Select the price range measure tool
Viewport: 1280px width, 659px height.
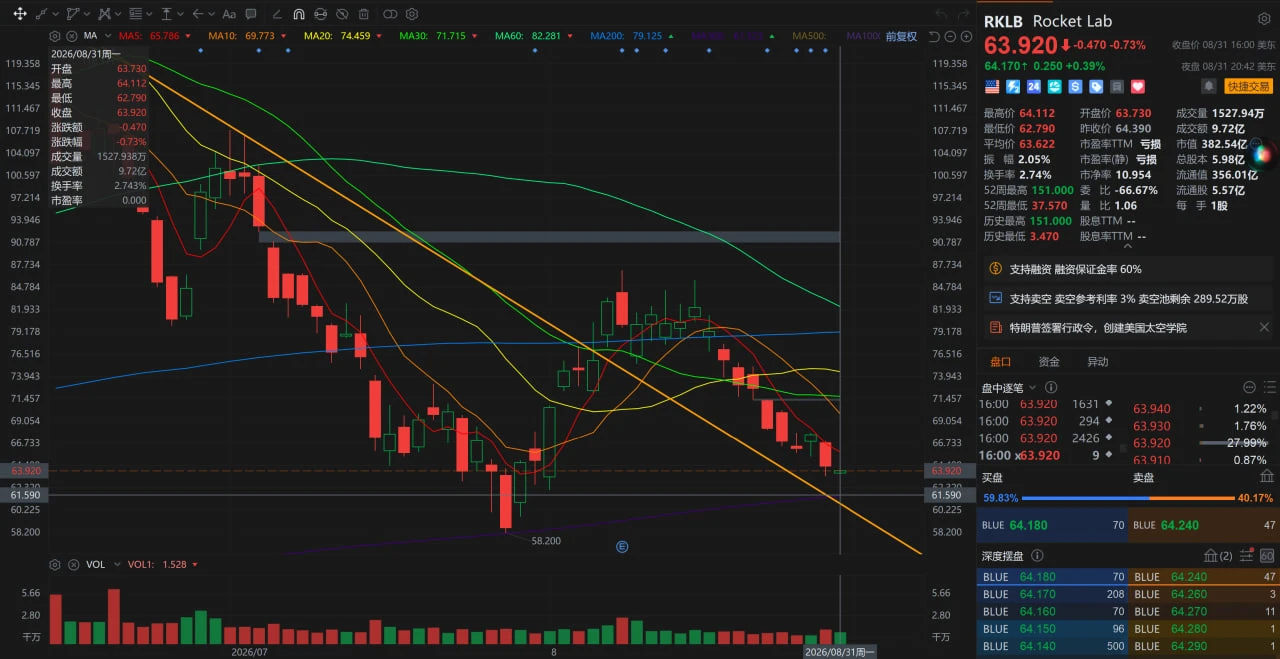[166, 14]
